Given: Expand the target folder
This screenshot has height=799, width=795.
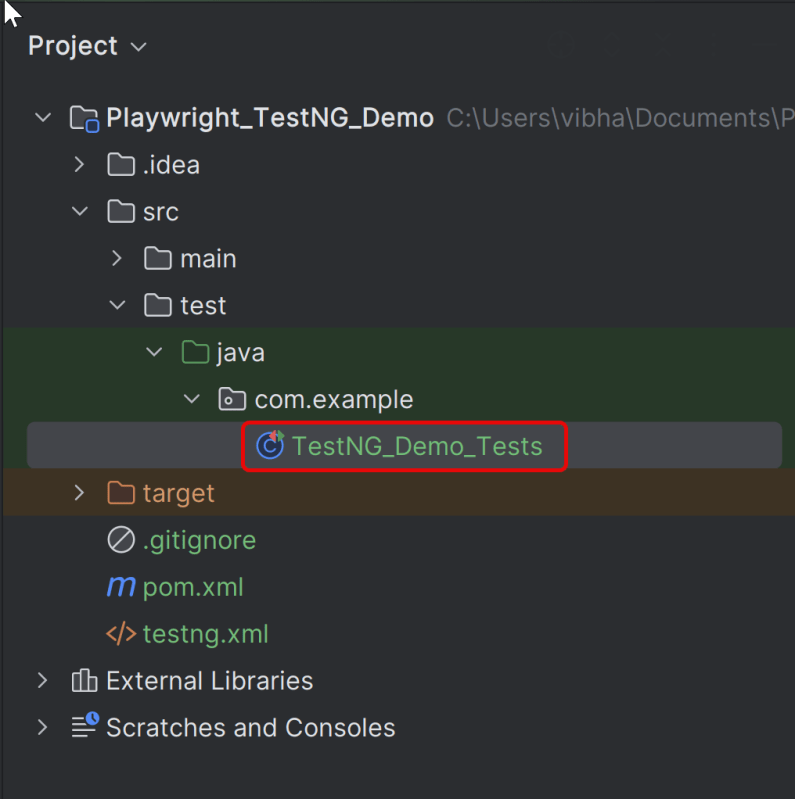Looking at the screenshot, I should pyautogui.click(x=80, y=493).
